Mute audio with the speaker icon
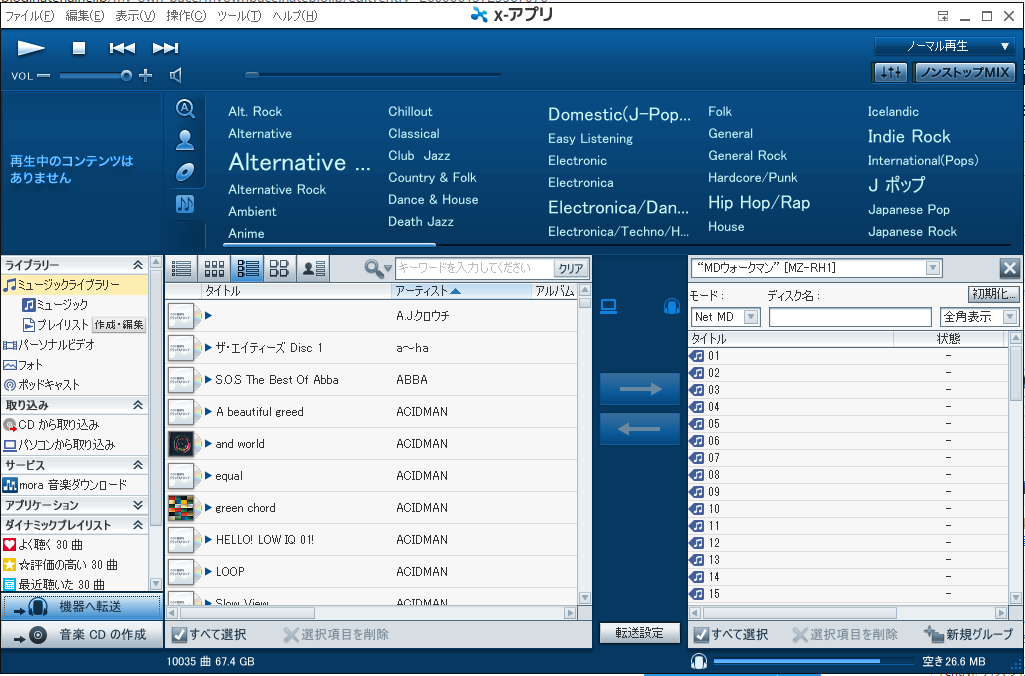The image size is (1025, 676). pos(176,76)
